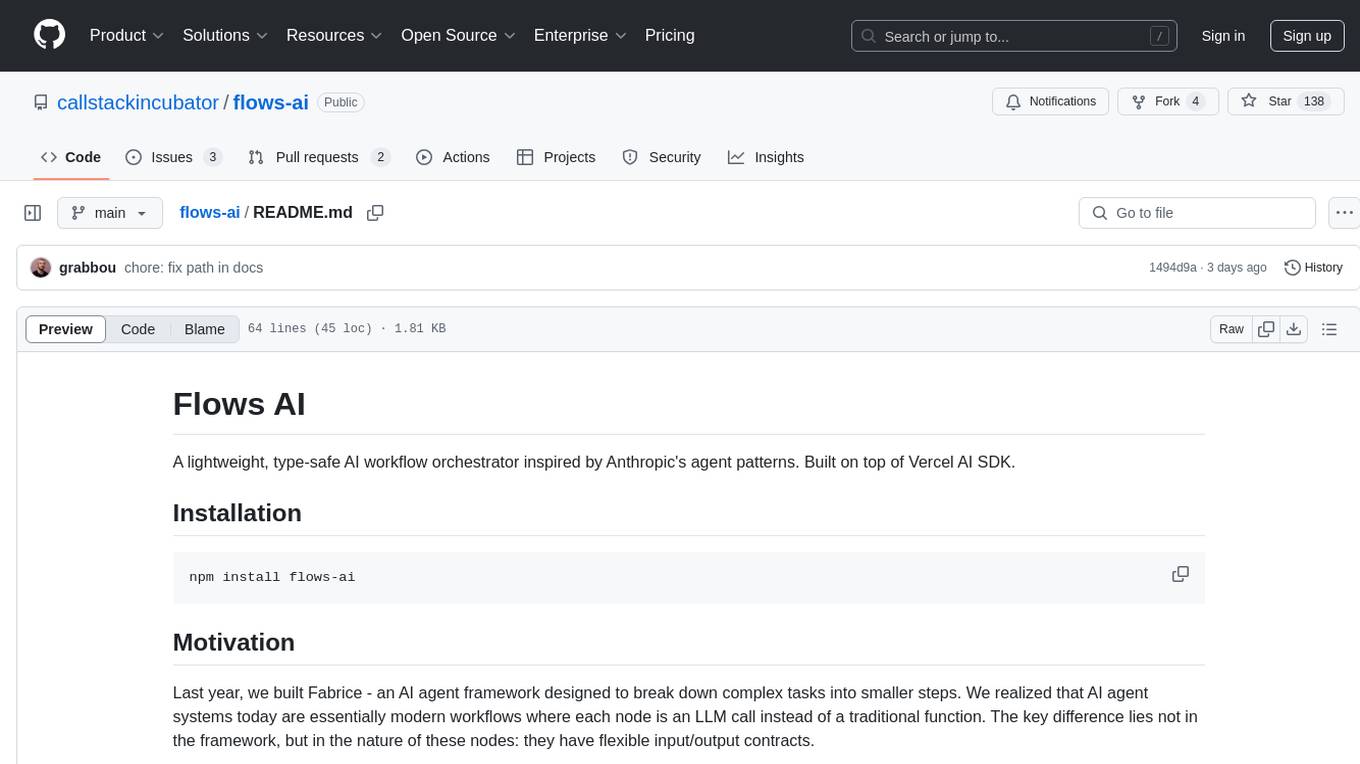Open the grabbou author profile link
This screenshot has height=764, width=1360.
[88, 268]
